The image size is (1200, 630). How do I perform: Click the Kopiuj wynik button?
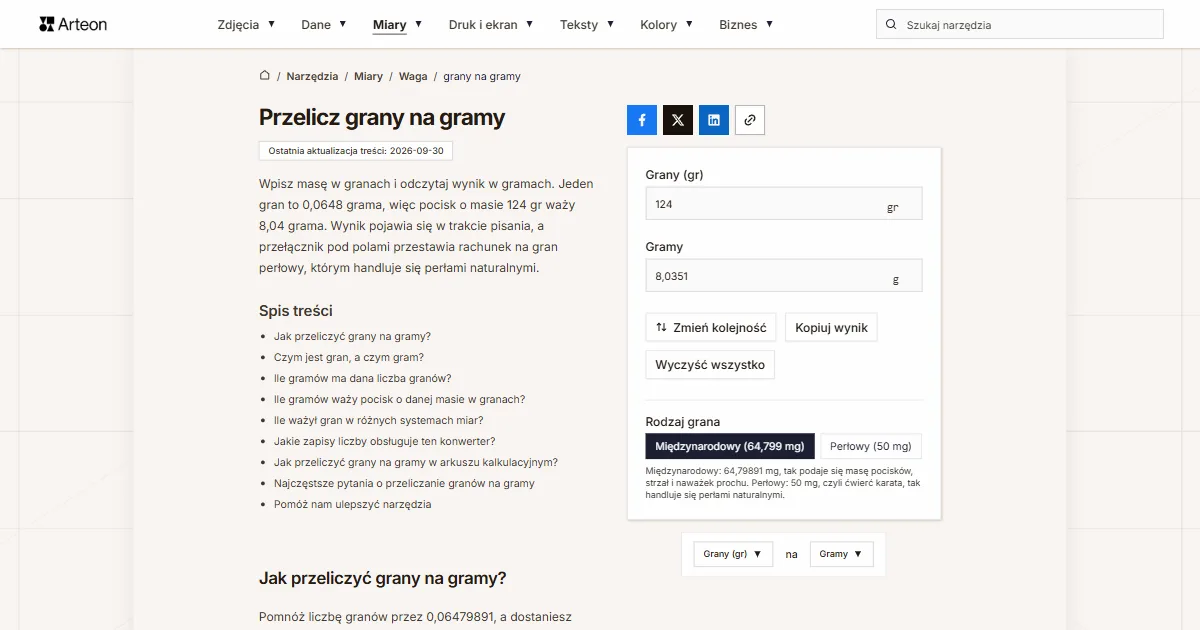(x=831, y=328)
